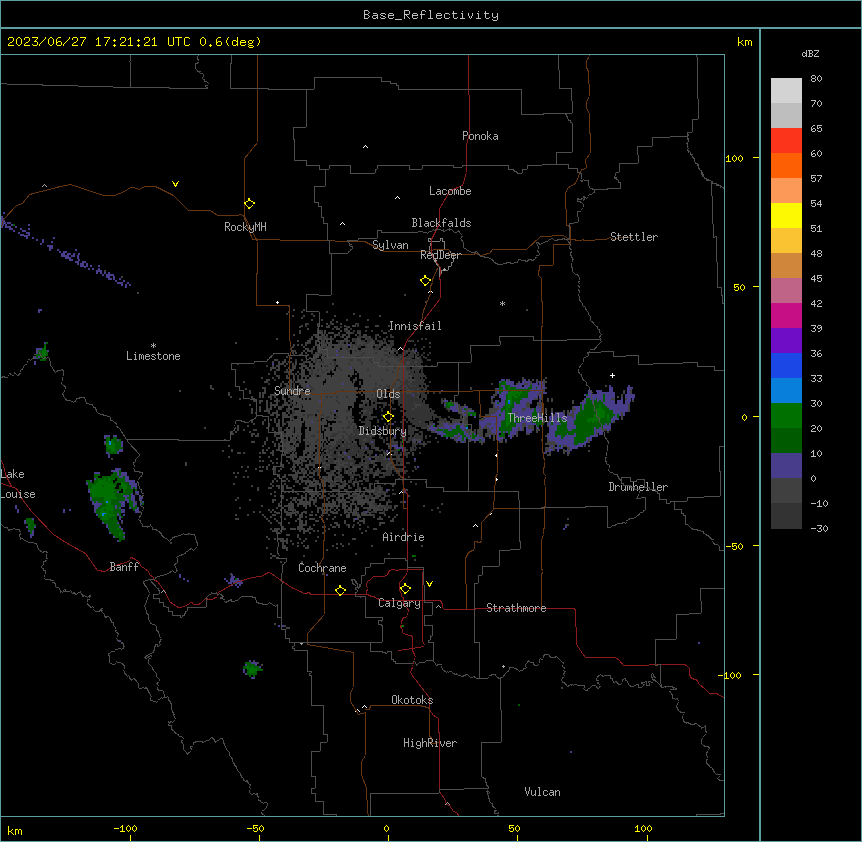Click the yellow V marker east of Calgary
This screenshot has height=842, width=862.
click(429, 584)
